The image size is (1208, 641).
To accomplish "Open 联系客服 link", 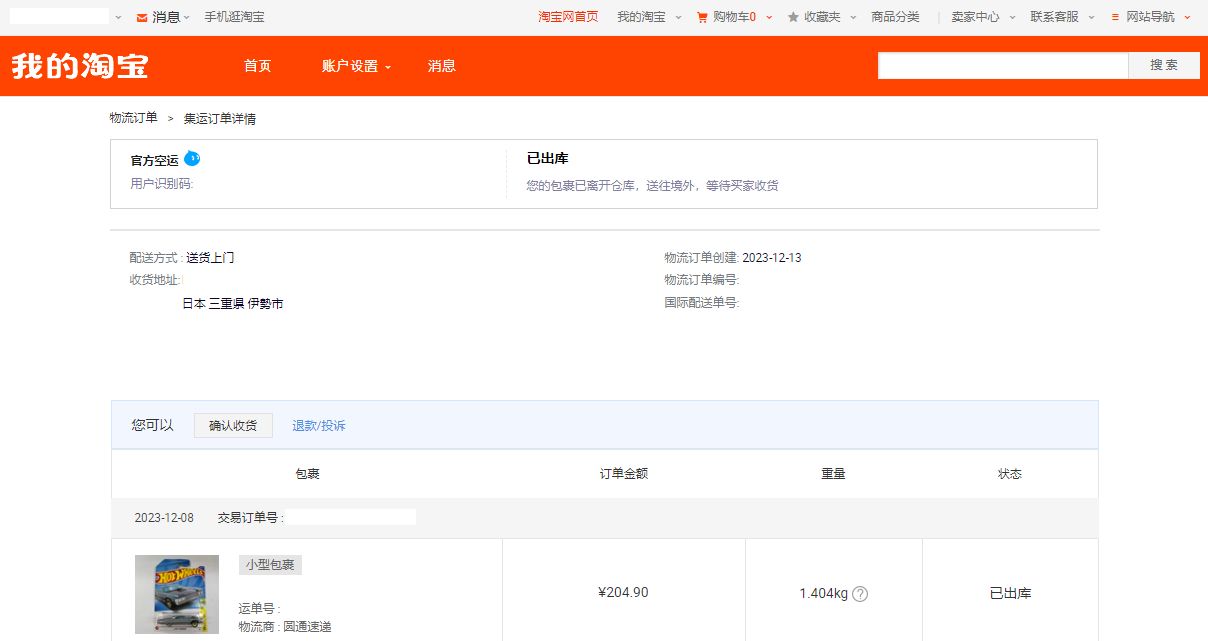I will pyautogui.click(x=1055, y=17).
